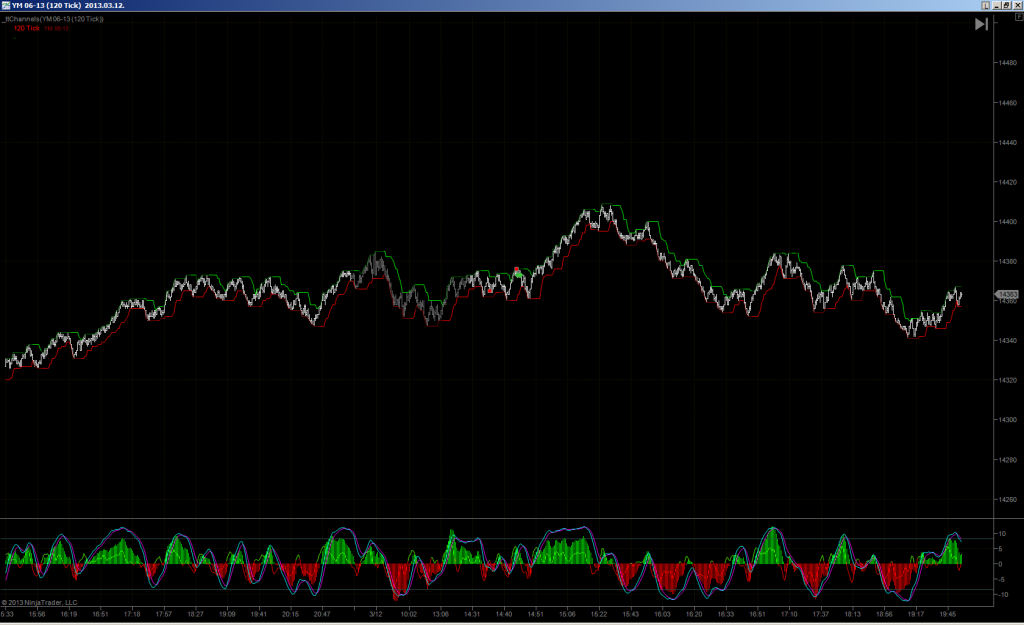Click the 14440 price axis label
Image resolution: width=1024 pixels, height=625 pixels.
click(x=1008, y=142)
